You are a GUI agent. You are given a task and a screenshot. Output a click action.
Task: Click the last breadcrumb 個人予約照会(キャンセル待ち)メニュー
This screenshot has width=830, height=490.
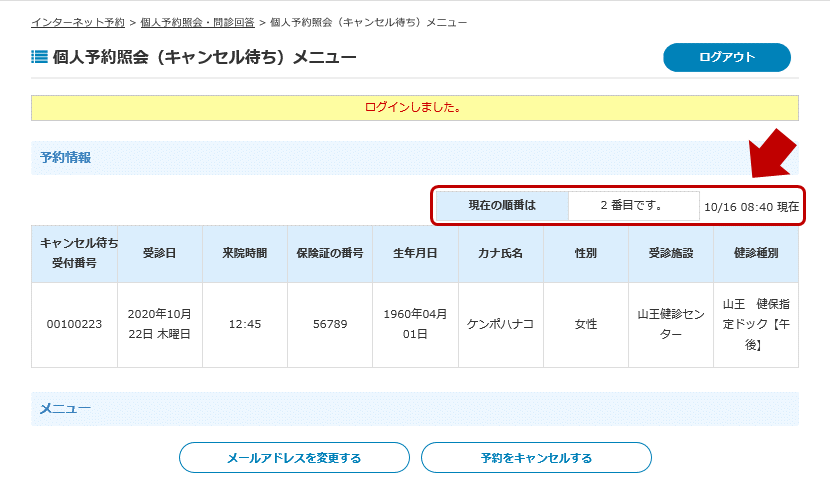click(368, 22)
